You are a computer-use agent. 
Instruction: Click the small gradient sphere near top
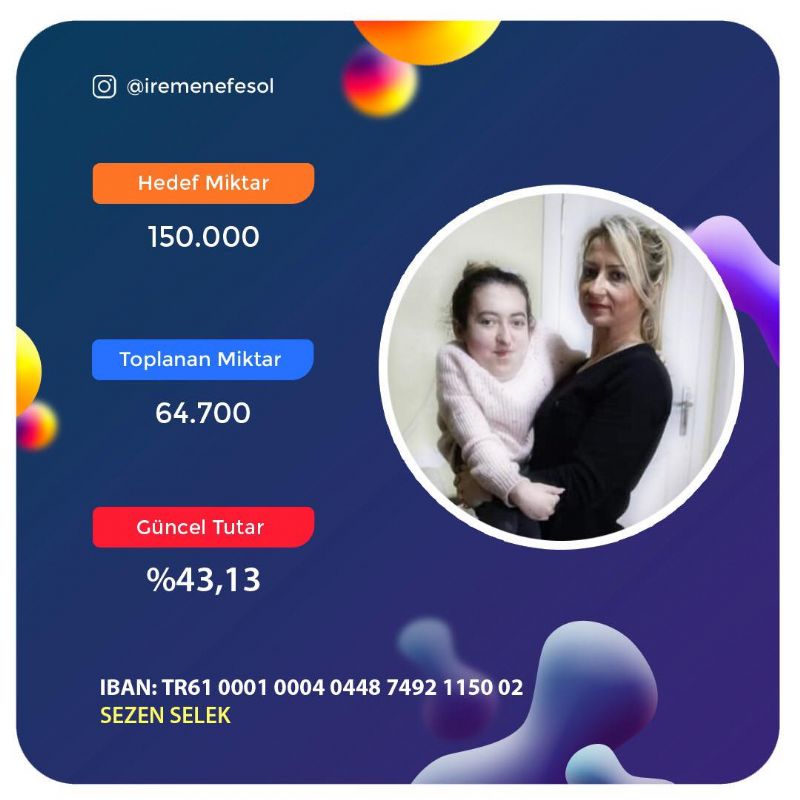380,82
